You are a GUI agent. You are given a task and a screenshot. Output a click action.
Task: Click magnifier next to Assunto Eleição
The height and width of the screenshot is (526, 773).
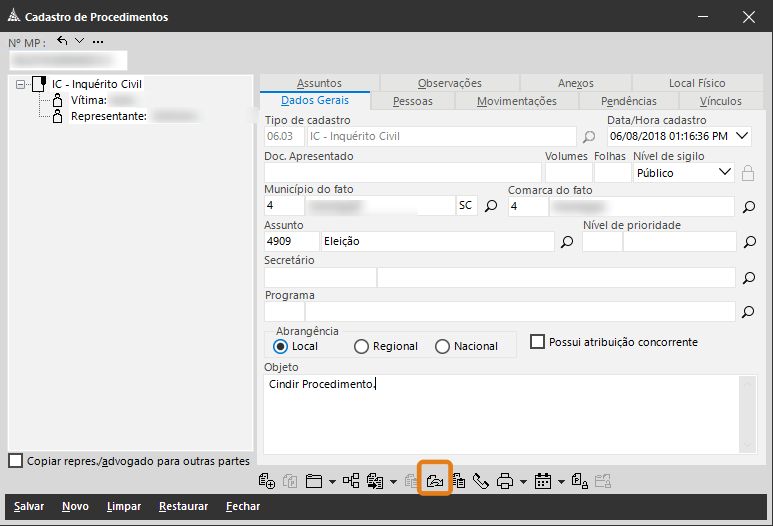tap(567, 242)
